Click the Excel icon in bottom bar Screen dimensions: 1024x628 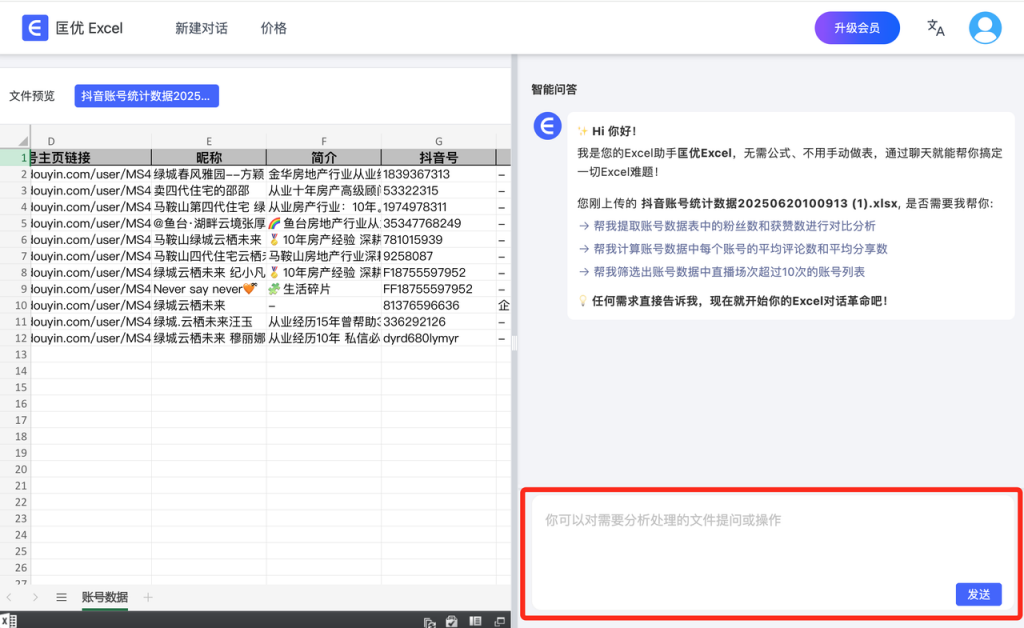(8, 621)
